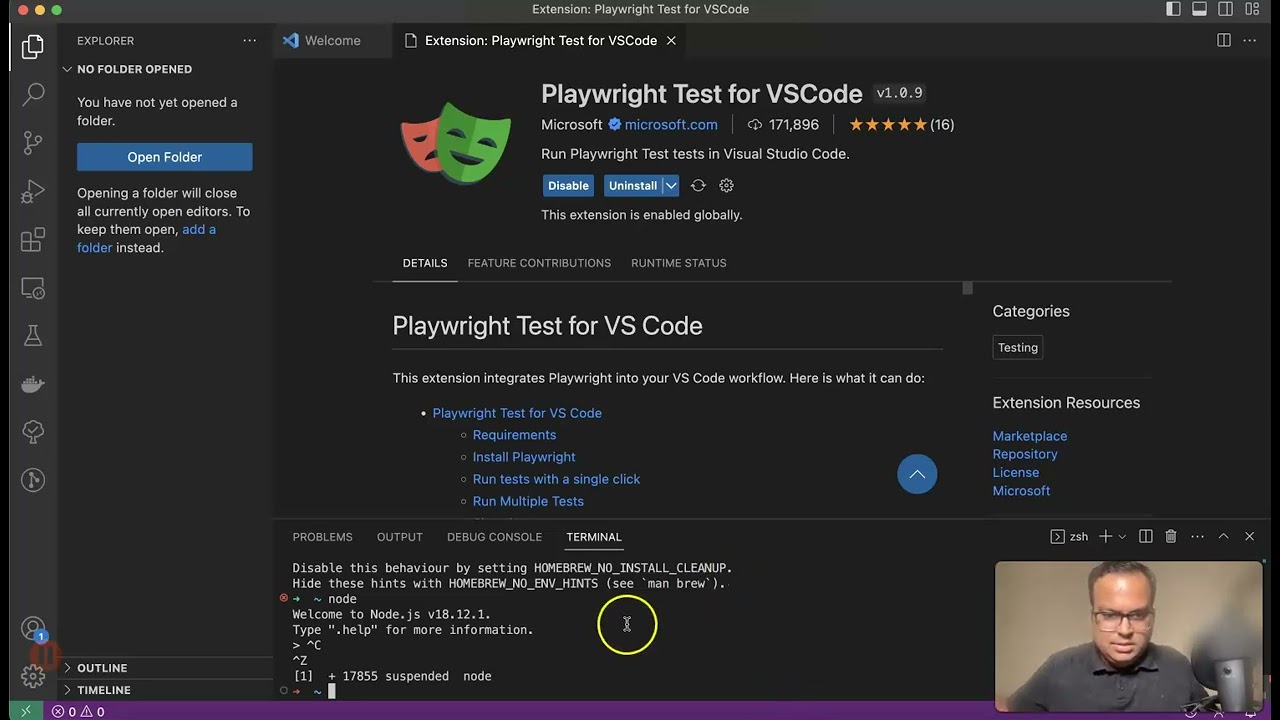Open Uninstall dropdown arrow
This screenshot has width=1280, height=720.
(671, 186)
